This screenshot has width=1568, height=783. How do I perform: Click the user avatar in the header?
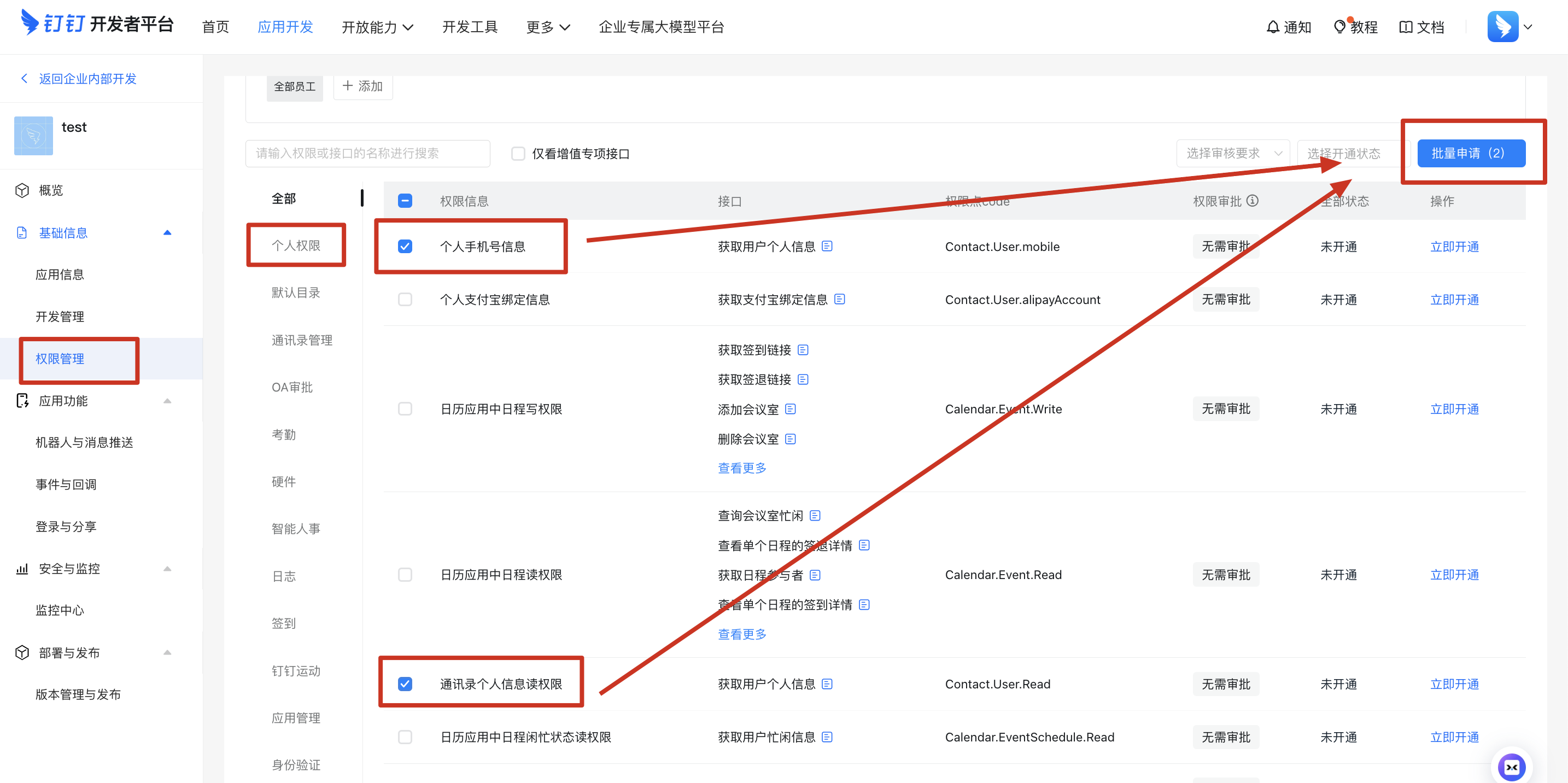click(x=1502, y=27)
